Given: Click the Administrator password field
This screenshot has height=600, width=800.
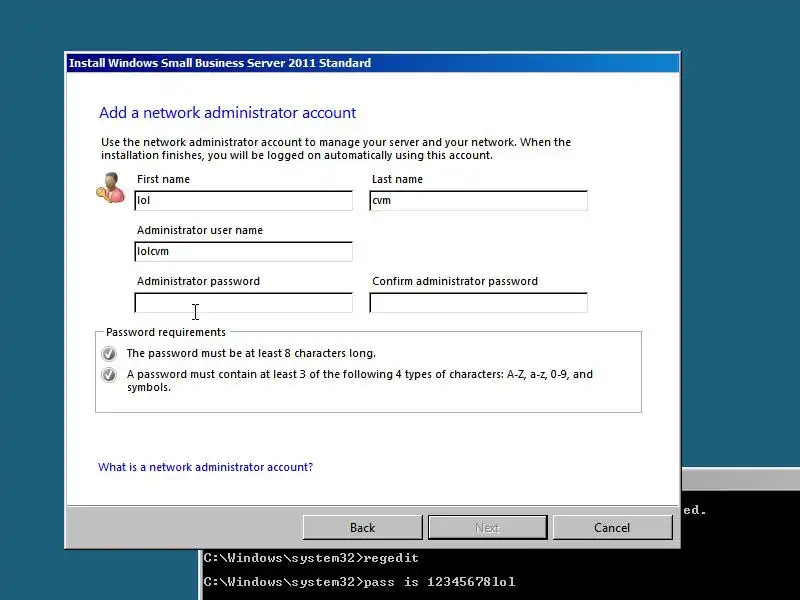Looking at the screenshot, I should click(243, 303).
